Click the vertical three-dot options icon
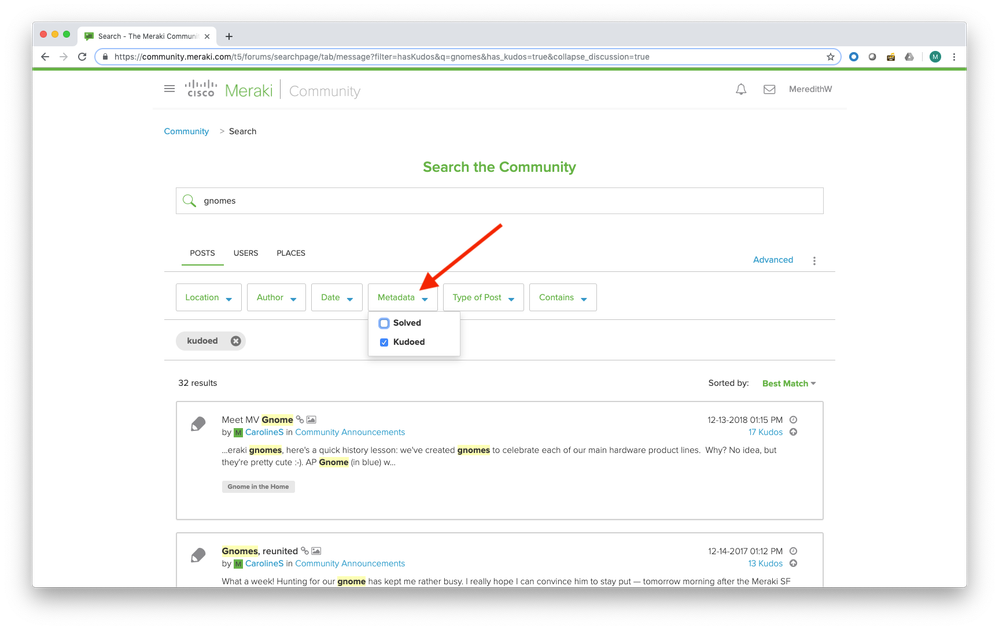999x630 pixels. point(814,261)
